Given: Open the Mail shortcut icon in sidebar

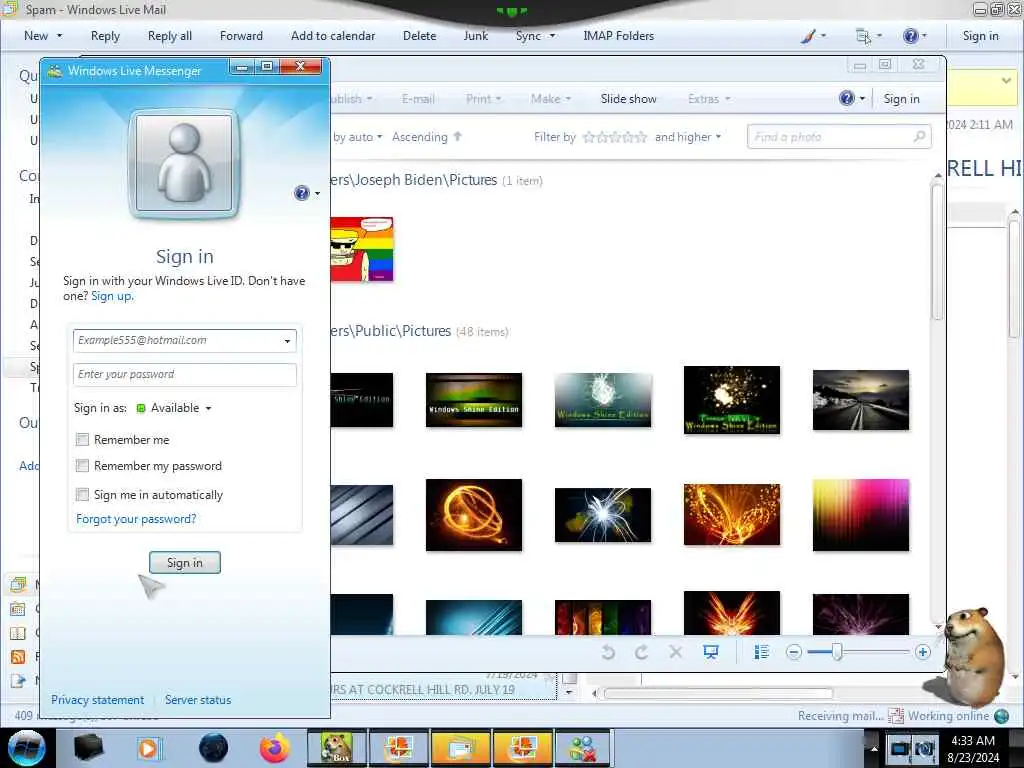Looking at the screenshot, I should 18,584.
